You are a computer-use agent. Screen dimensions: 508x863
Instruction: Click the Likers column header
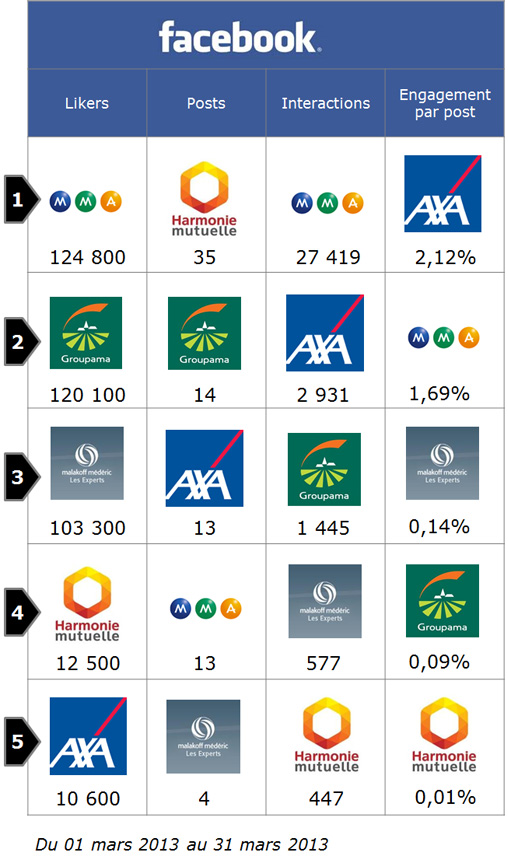pos(87,103)
